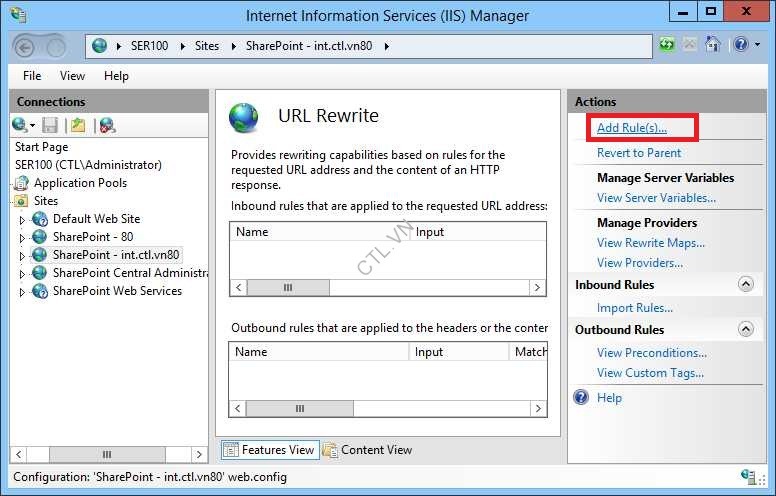Click the Forward navigation arrow
776x496 pixels.
[56, 48]
